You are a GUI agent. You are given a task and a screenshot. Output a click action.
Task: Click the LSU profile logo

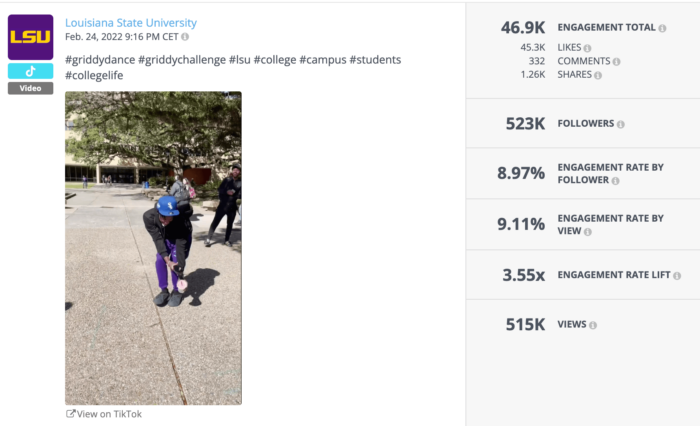click(30, 37)
